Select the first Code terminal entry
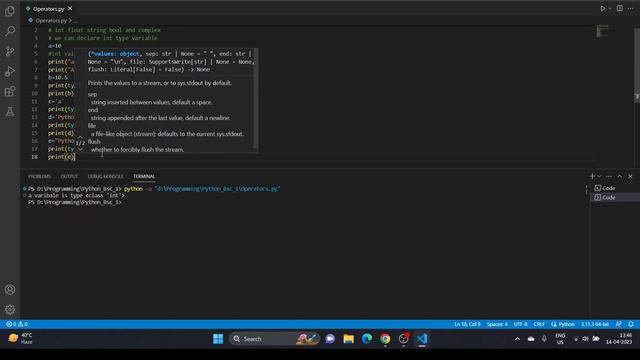 click(x=615, y=188)
